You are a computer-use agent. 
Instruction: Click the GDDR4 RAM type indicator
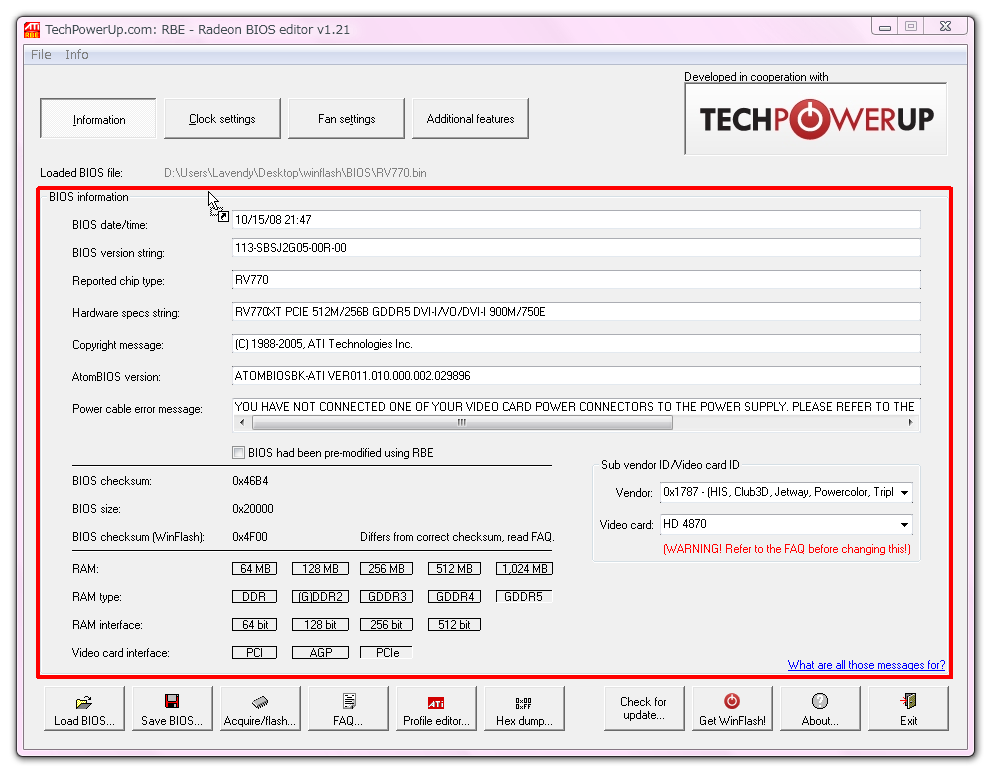point(454,597)
